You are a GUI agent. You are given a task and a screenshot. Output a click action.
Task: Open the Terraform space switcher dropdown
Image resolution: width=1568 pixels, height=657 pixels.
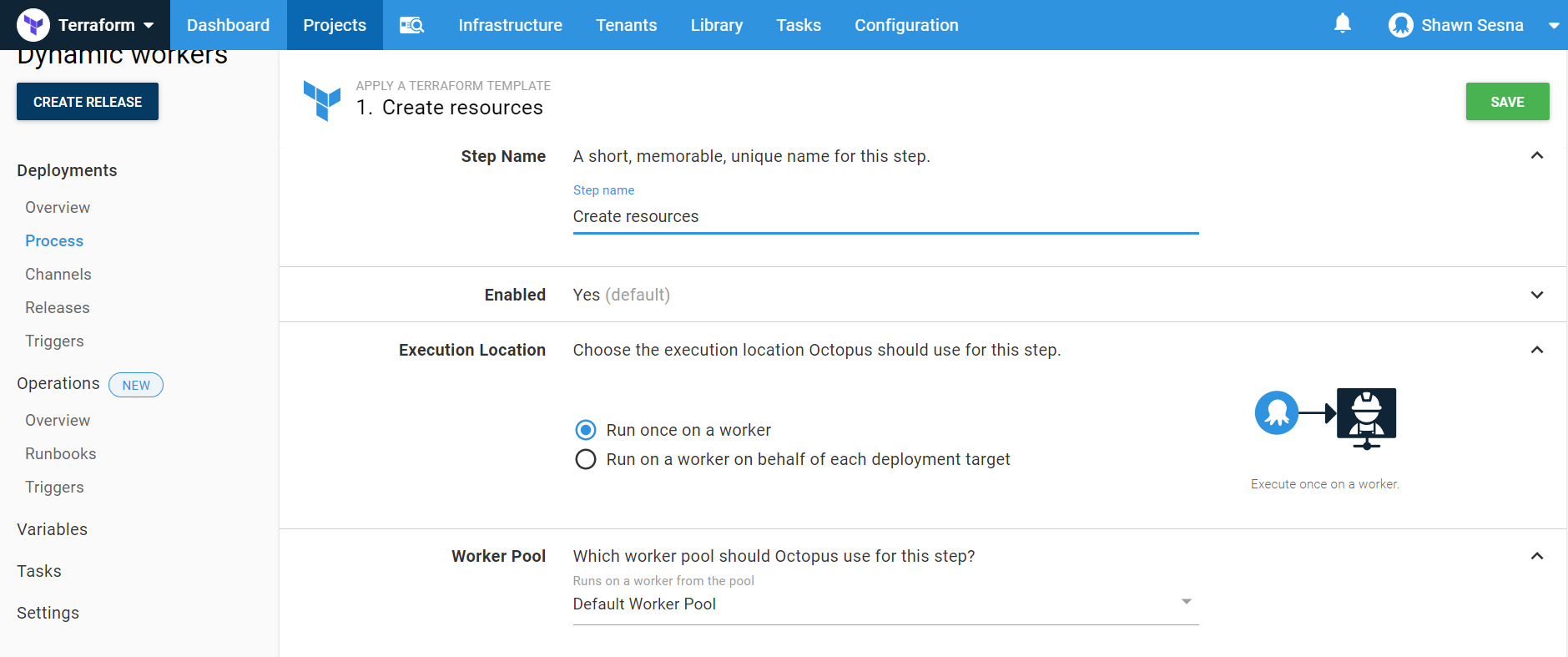click(149, 25)
